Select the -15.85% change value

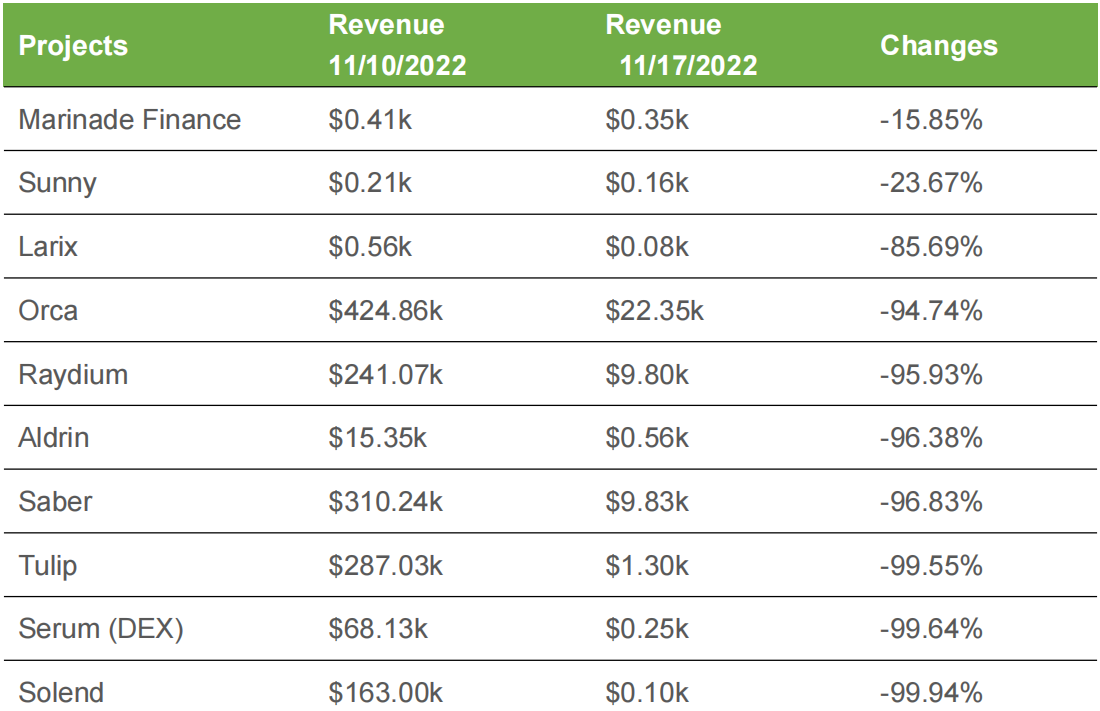931,119
